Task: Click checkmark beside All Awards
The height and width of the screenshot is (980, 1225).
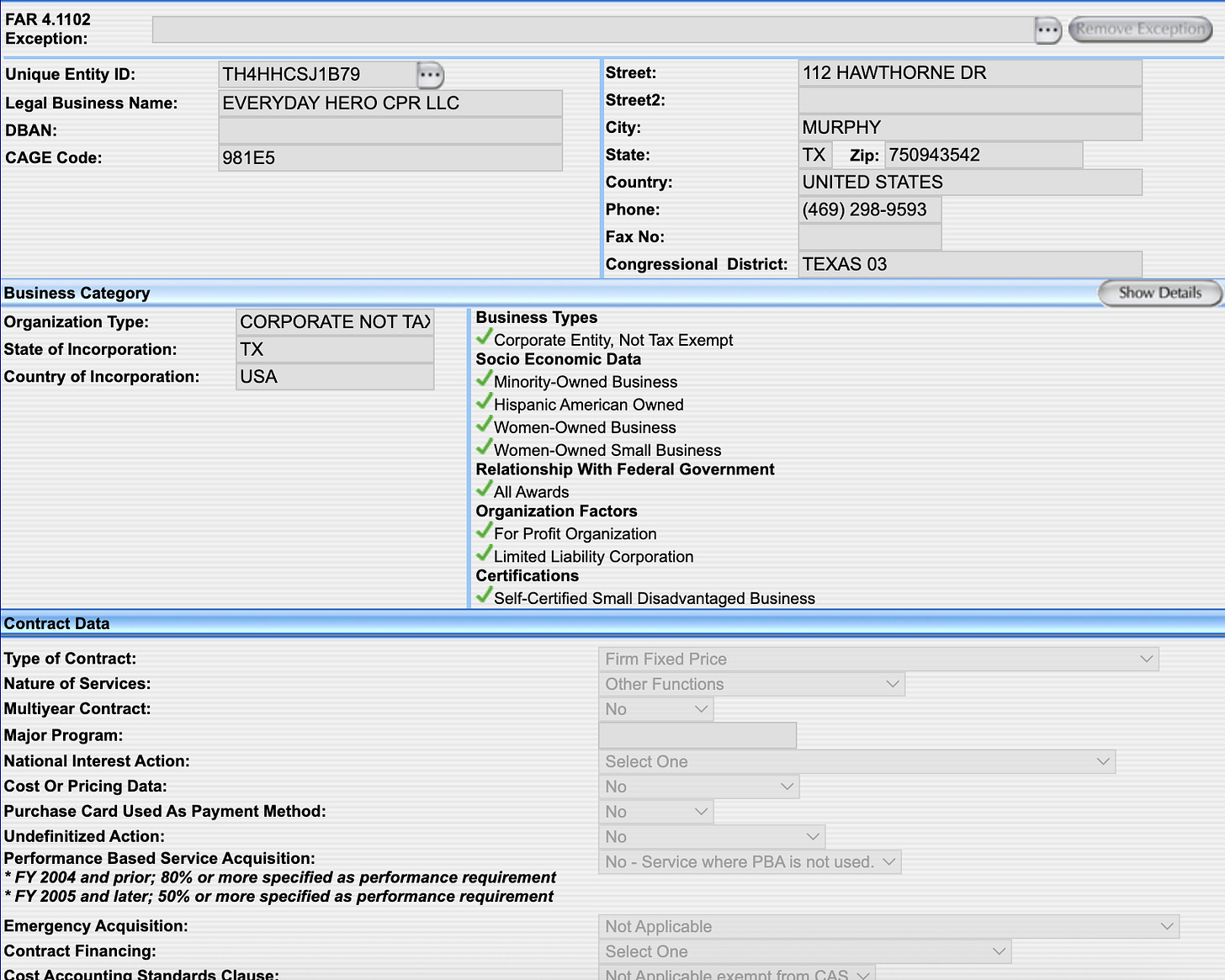Action: pyautogui.click(x=484, y=490)
